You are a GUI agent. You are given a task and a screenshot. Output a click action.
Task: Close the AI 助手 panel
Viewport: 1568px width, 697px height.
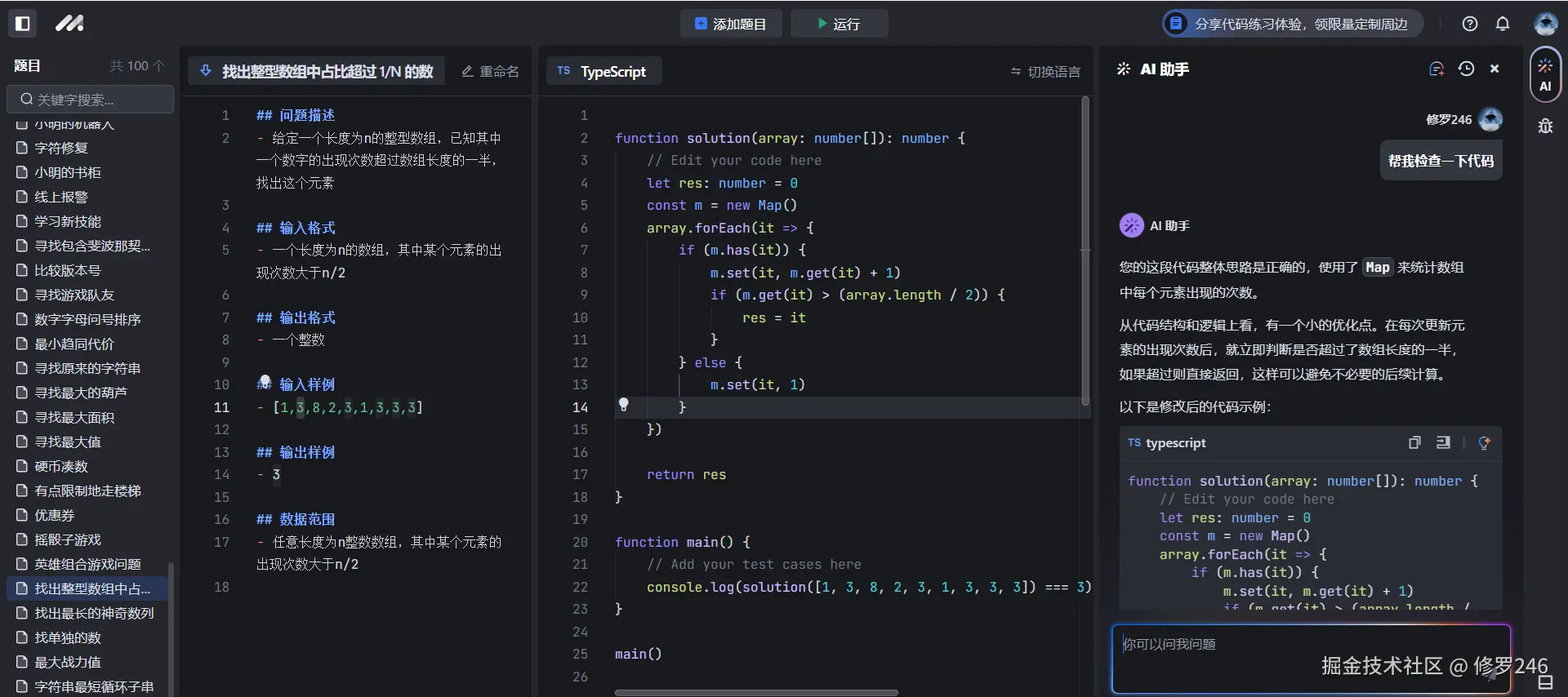click(x=1494, y=69)
